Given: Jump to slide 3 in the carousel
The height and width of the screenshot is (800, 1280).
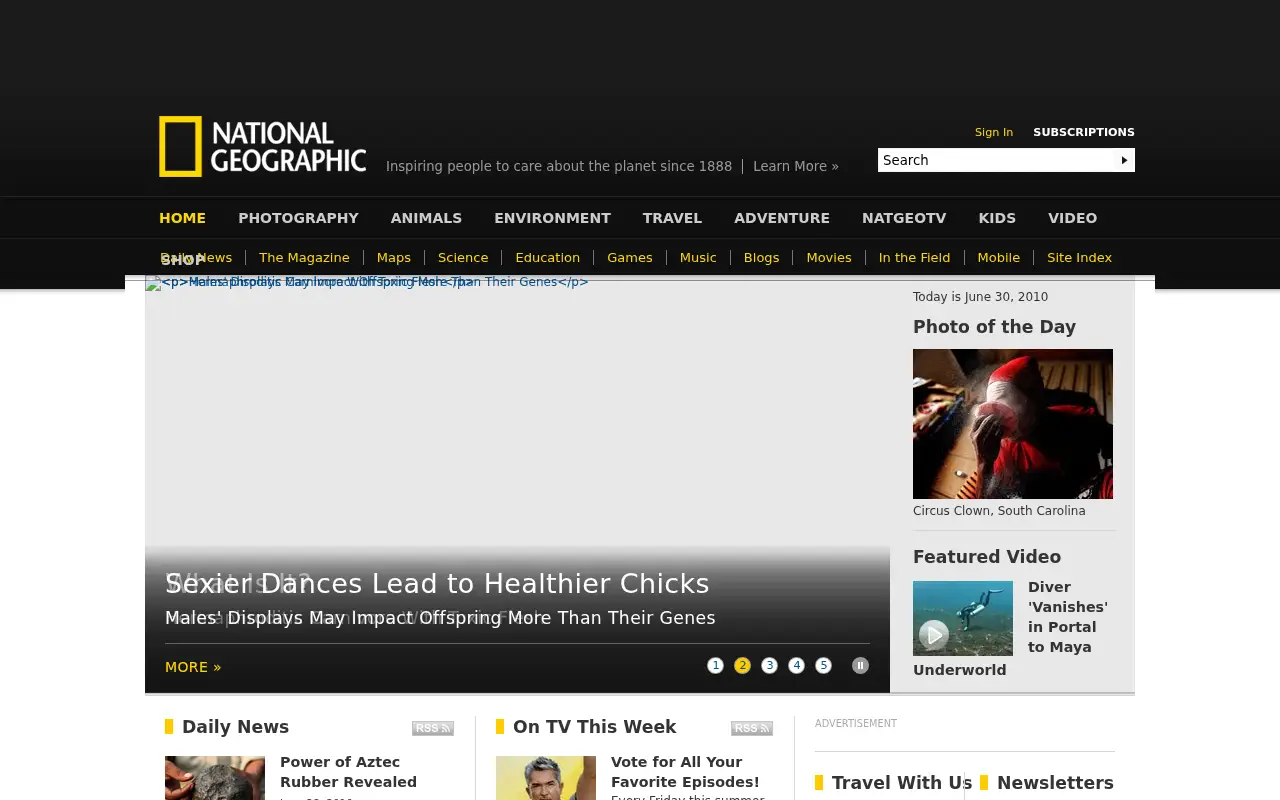Looking at the screenshot, I should tap(769, 666).
